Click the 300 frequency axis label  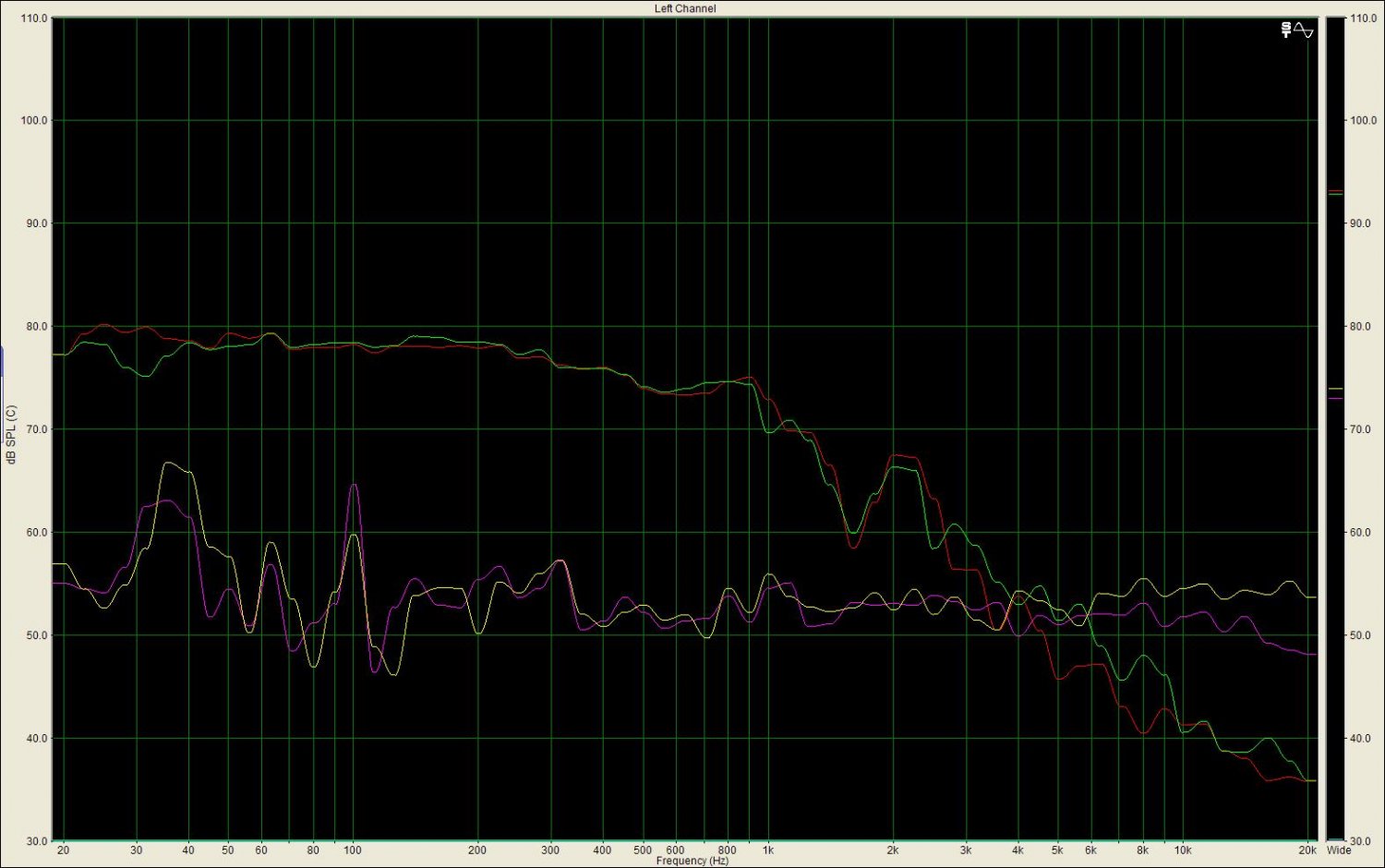pos(550,850)
